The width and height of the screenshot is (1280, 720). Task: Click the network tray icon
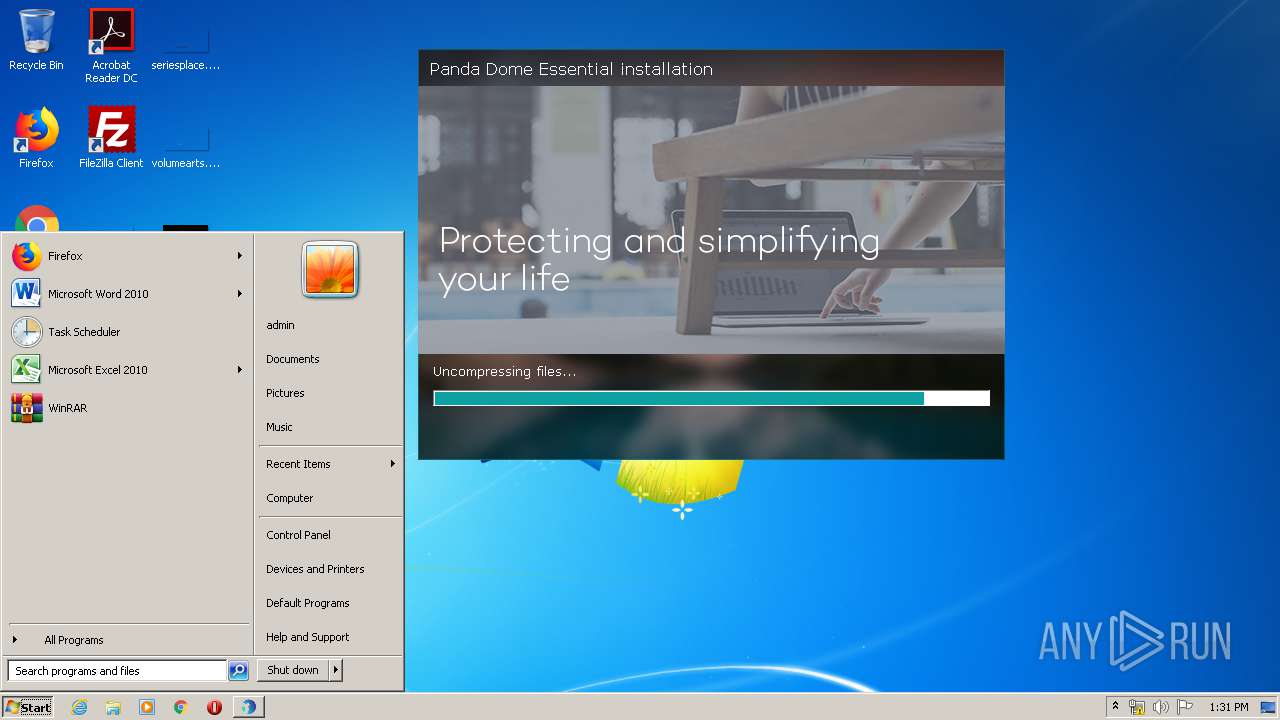pos(1137,707)
